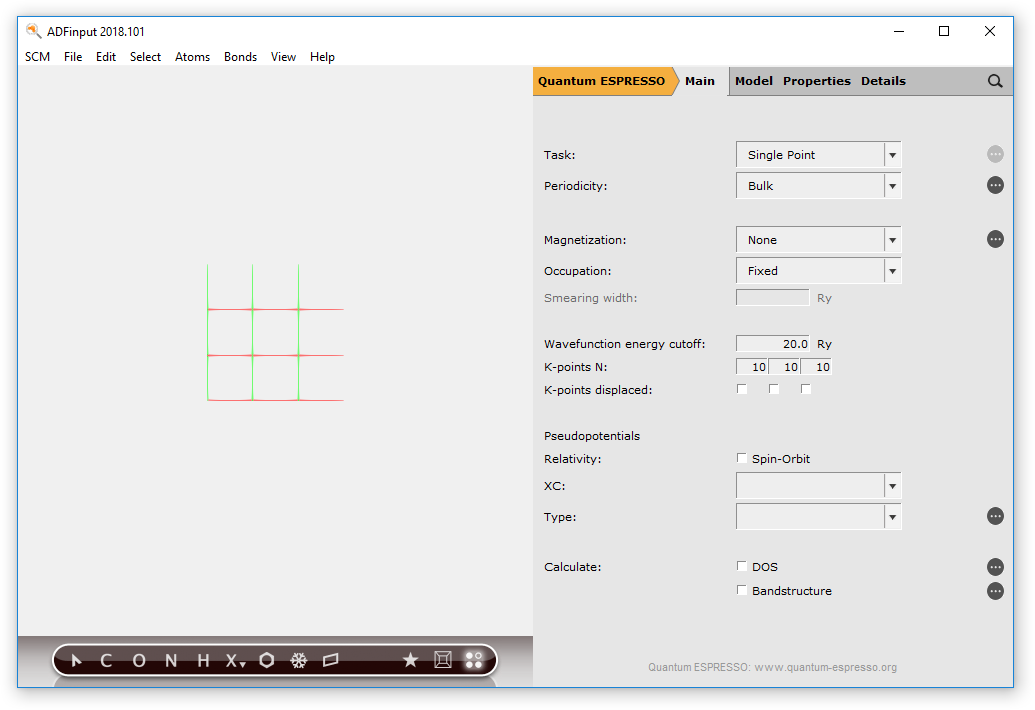The height and width of the screenshot is (710, 1035).
Task: Open the Quantum ESPRESSO engine selector
Action: [604, 81]
